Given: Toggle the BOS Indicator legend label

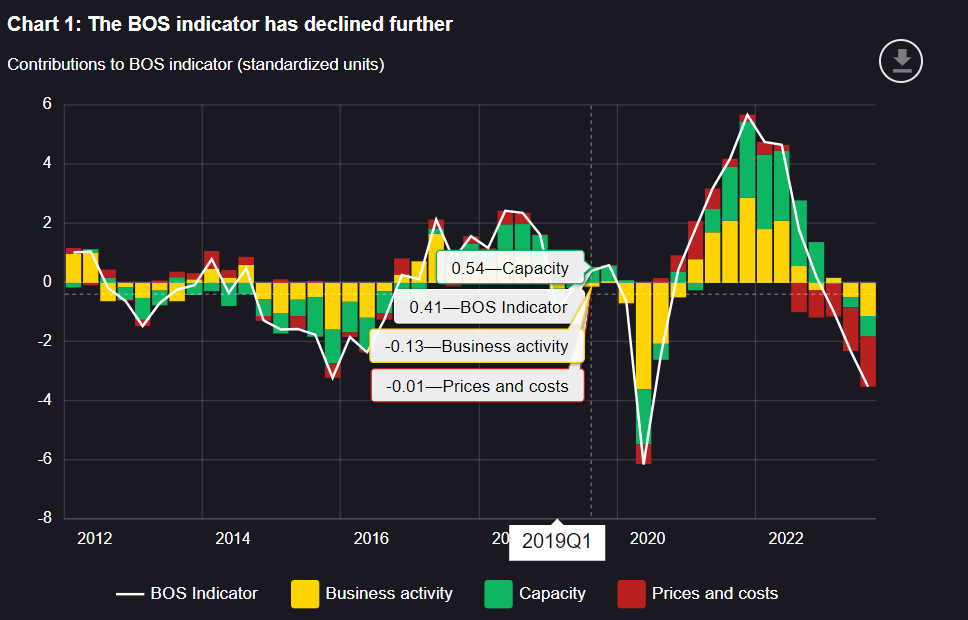Looking at the screenshot, I should (x=204, y=594).
